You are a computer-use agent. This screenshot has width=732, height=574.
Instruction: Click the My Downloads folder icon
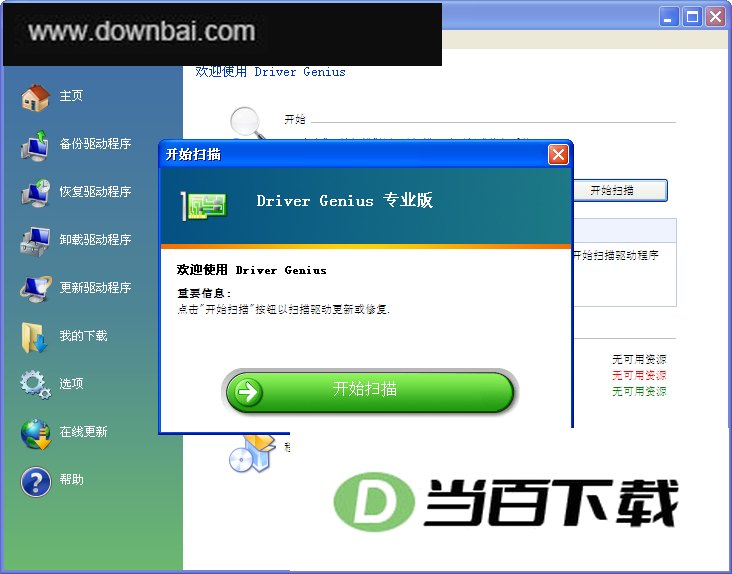tap(34, 337)
